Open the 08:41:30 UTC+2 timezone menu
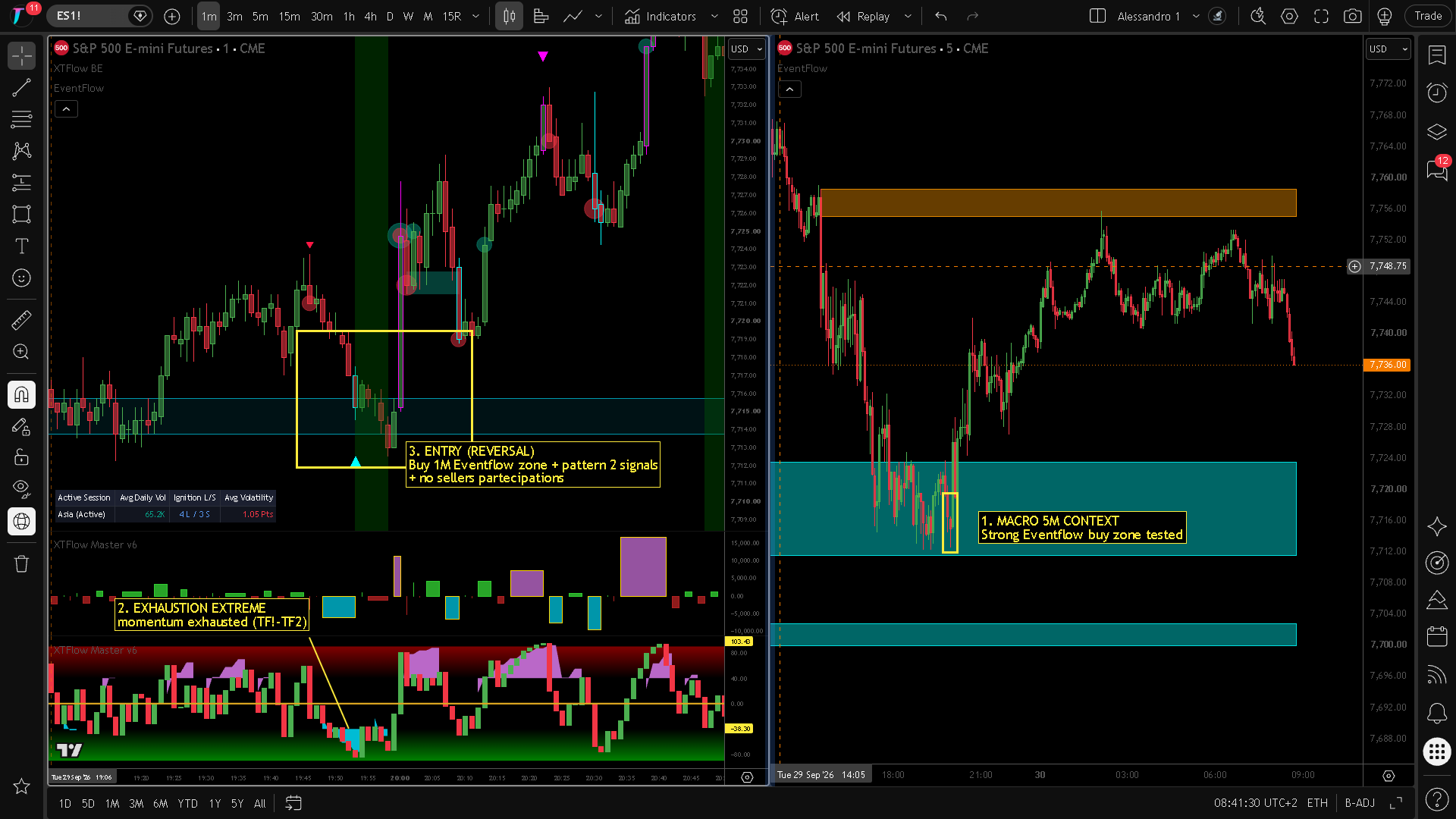This screenshot has height=819, width=1456. click(1256, 803)
